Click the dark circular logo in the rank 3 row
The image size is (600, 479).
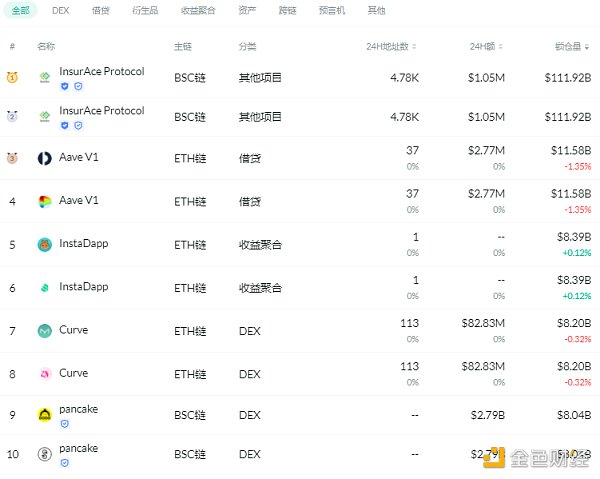tap(44, 158)
